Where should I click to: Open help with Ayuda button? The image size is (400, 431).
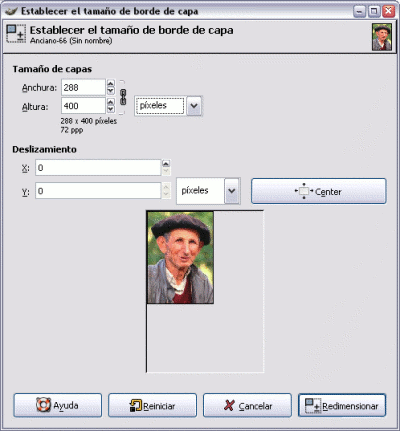coord(58,405)
